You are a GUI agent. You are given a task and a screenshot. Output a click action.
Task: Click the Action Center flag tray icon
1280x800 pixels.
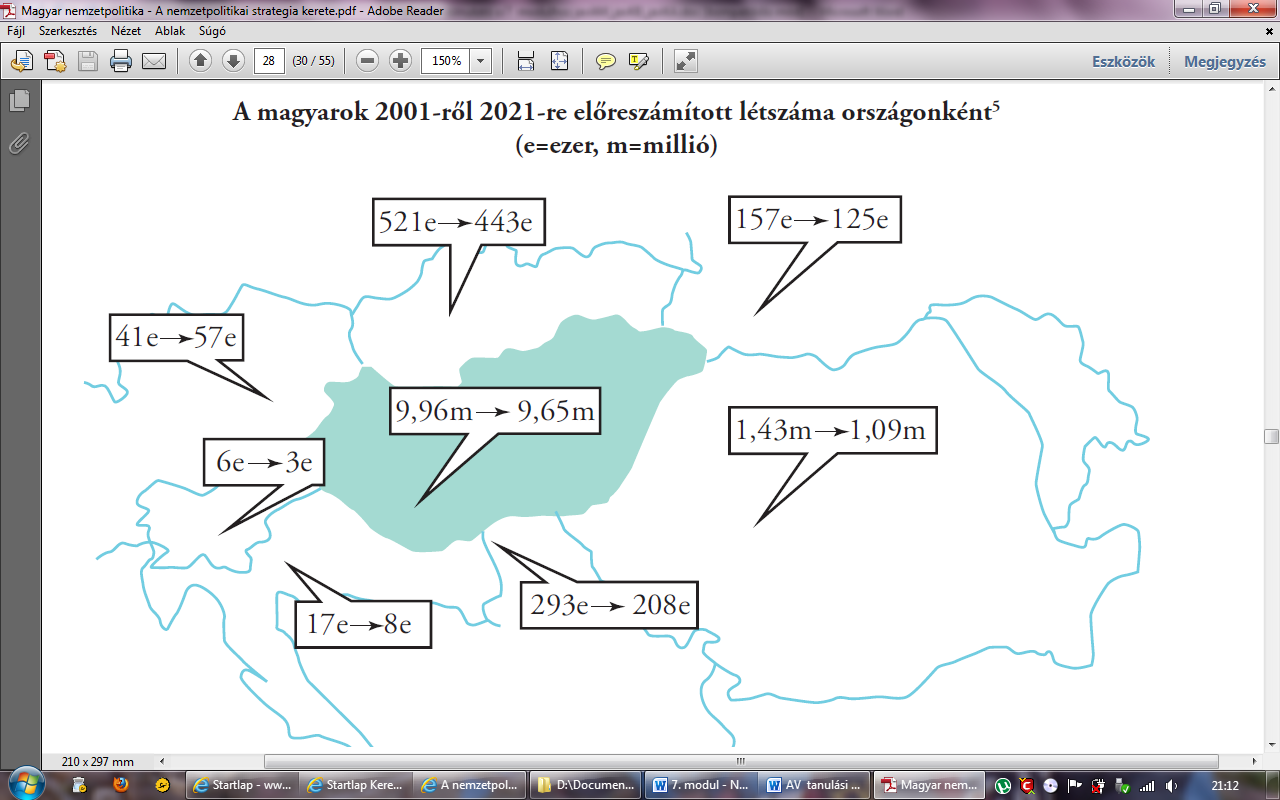1076,786
